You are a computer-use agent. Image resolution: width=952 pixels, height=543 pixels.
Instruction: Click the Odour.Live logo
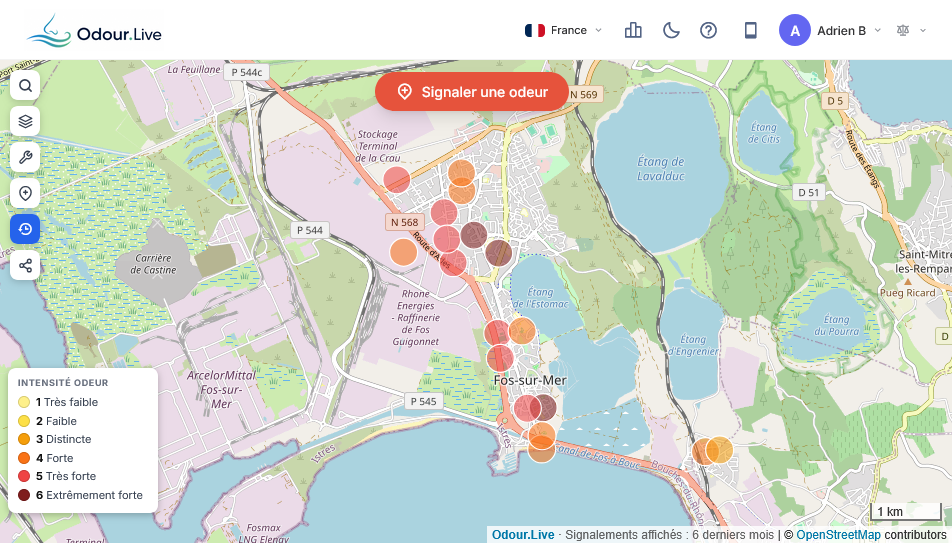point(95,30)
